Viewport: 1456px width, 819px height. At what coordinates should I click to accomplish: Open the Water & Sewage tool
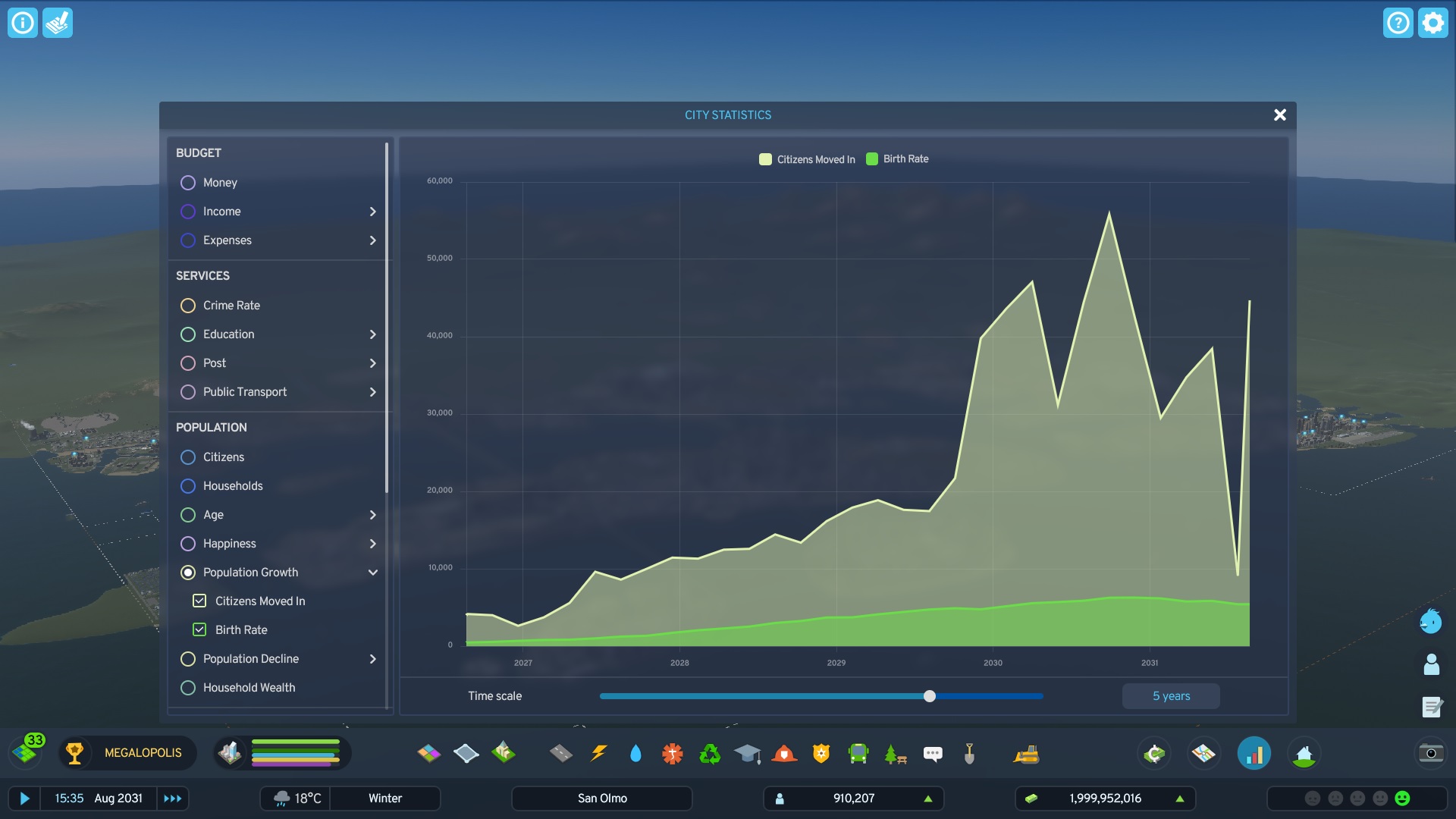point(635,753)
